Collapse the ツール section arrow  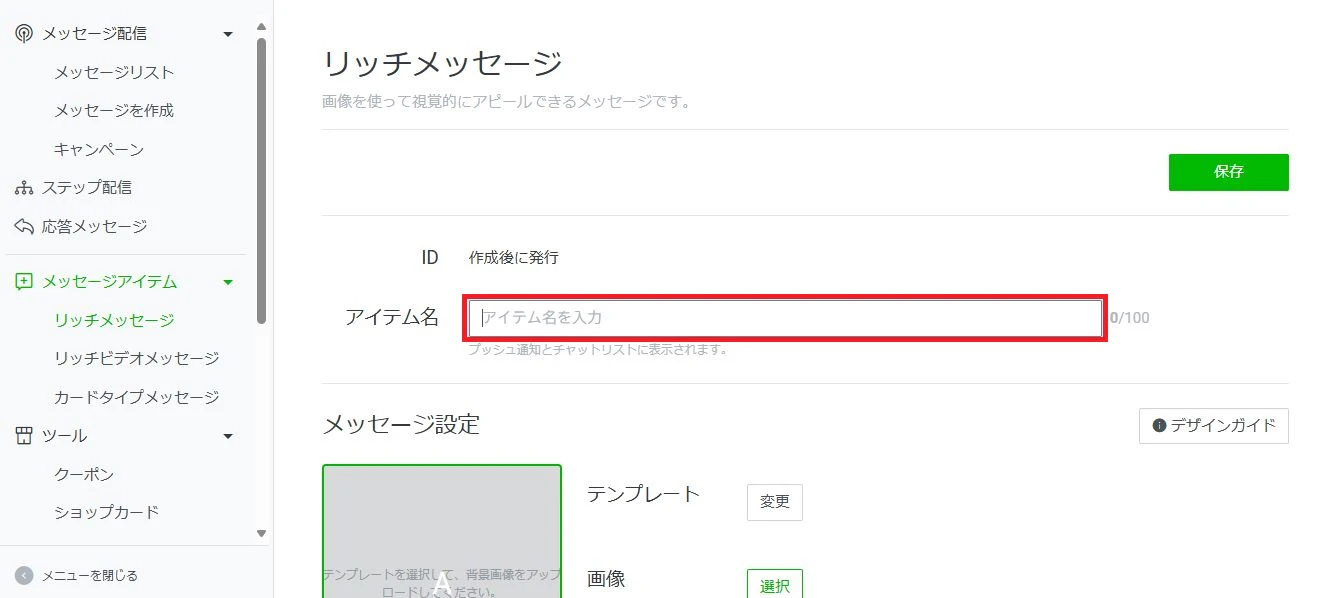point(228,437)
